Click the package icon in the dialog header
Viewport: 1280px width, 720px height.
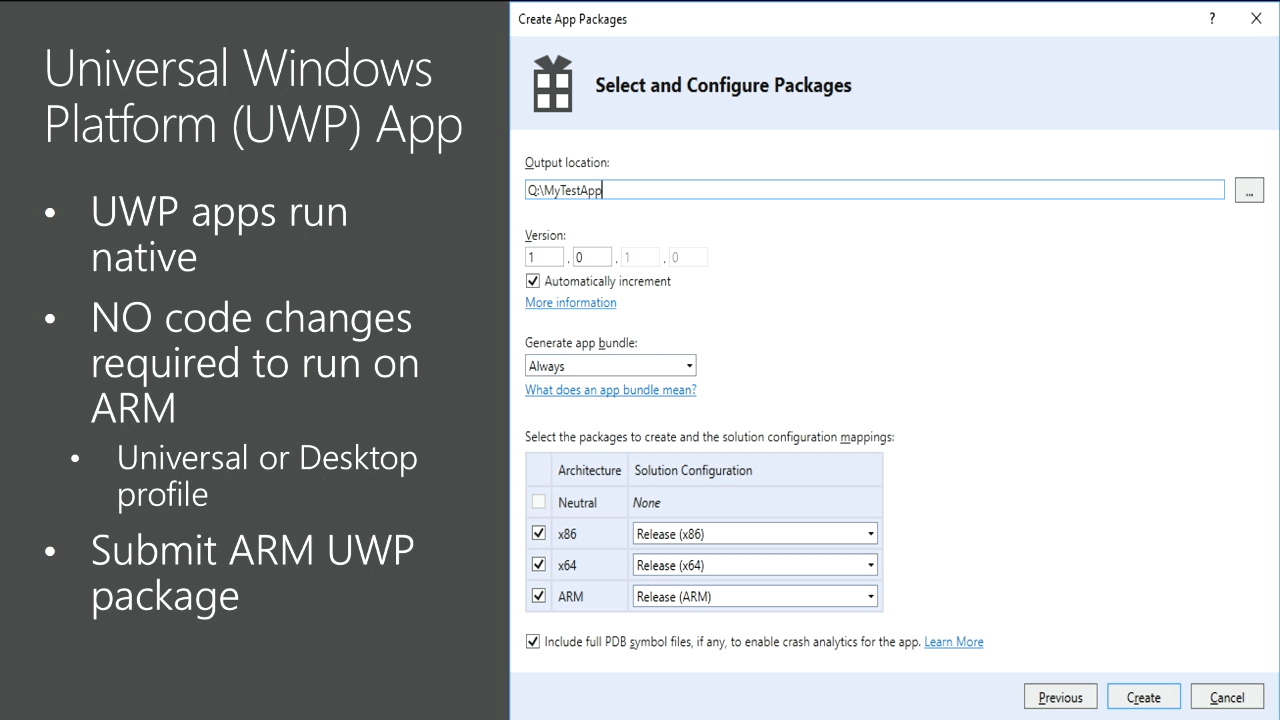pos(553,83)
